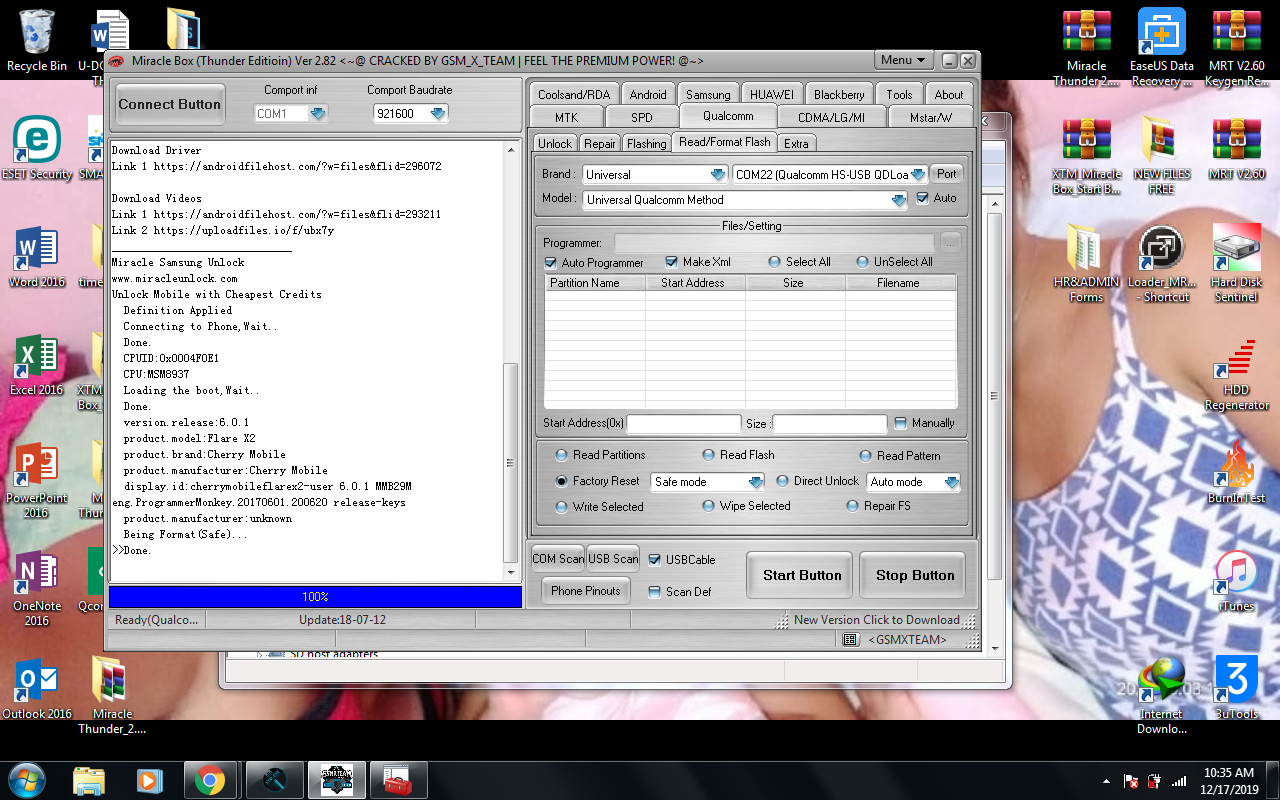This screenshot has height=800, width=1280.
Task: Open Internet Download Manager desktop icon
Action: tap(1162, 695)
